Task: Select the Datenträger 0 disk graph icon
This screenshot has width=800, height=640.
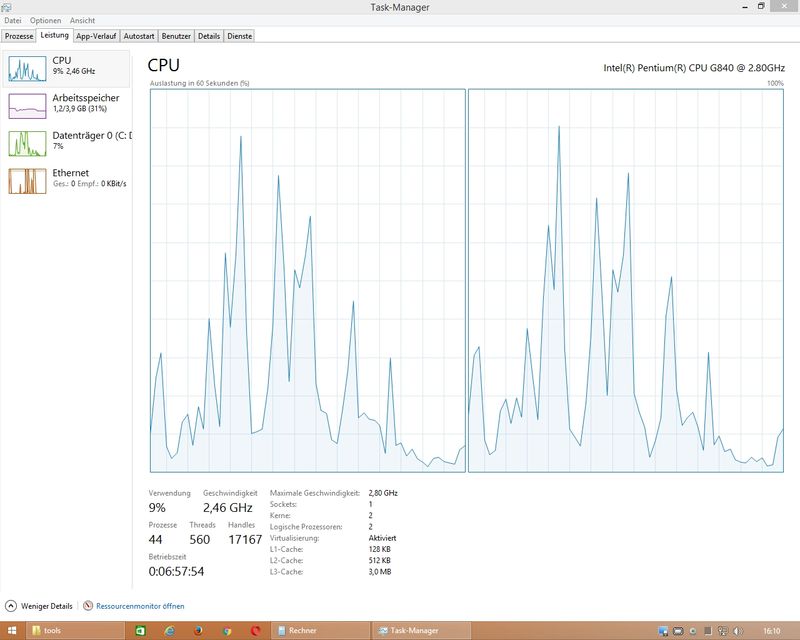Action: click(27, 143)
